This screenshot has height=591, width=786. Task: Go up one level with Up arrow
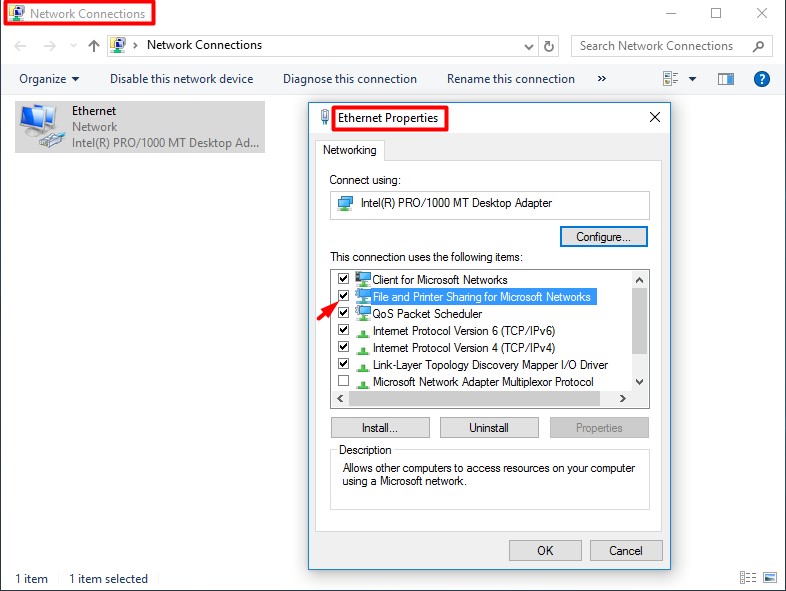[x=94, y=46]
